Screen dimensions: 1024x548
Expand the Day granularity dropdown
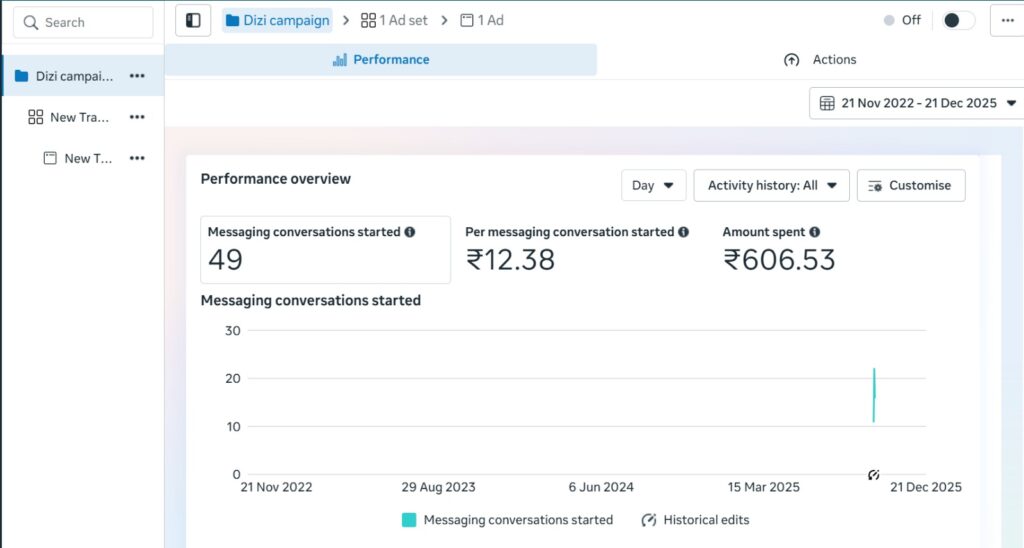tap(653, 185)
